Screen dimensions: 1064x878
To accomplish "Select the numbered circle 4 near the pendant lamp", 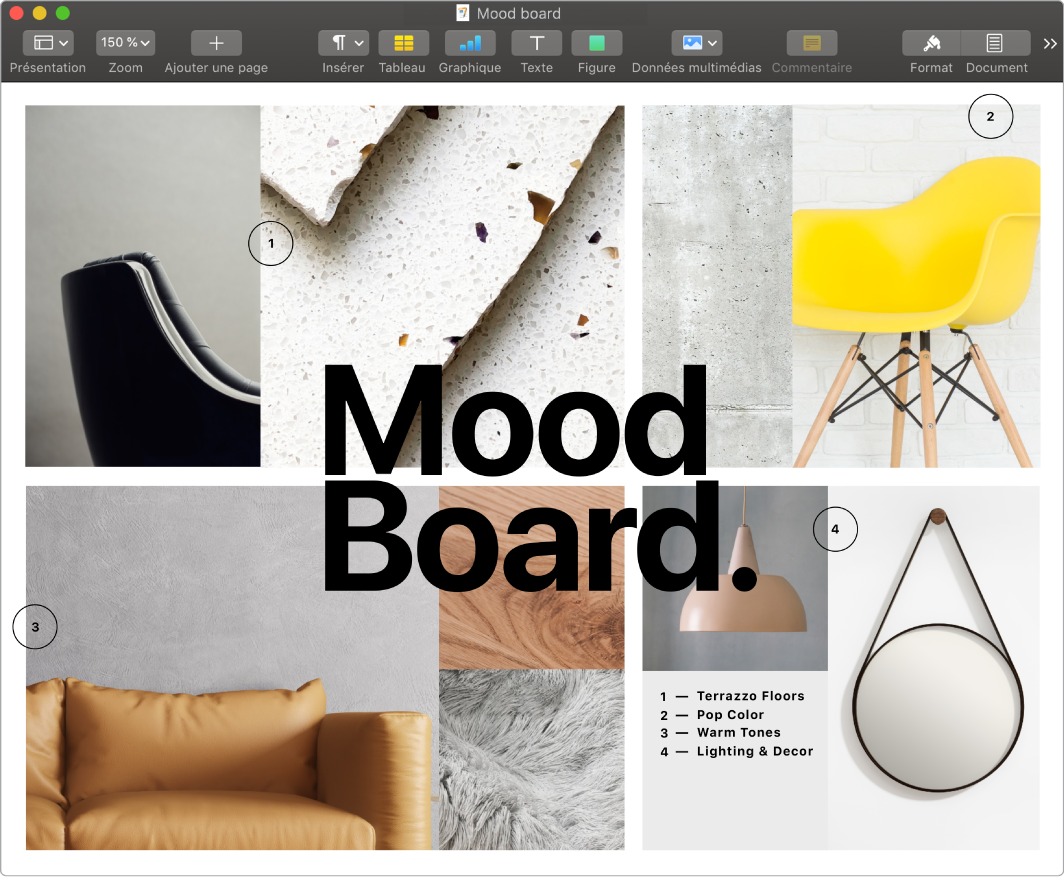I will pyautogui.click(x=836, y=529).
